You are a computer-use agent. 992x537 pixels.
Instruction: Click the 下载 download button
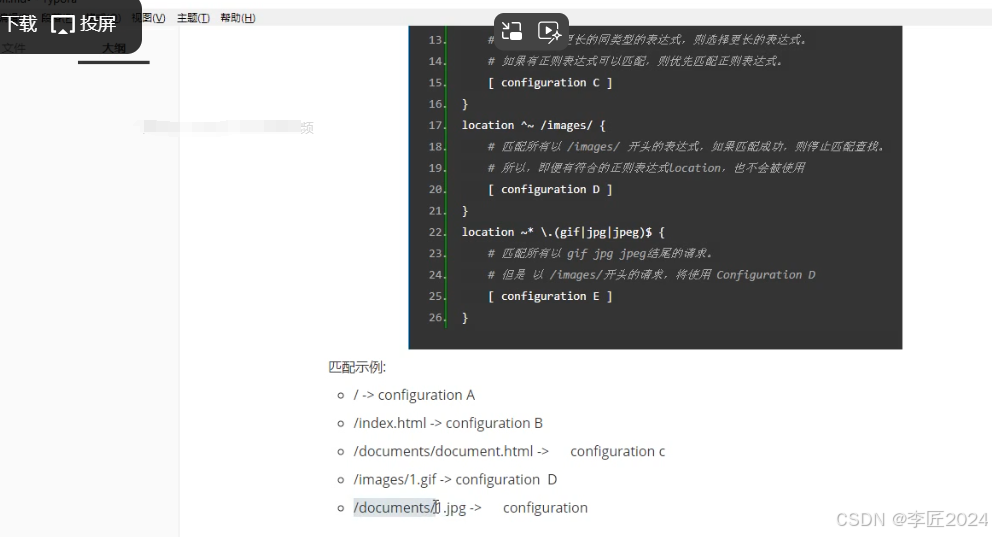[x=20, y=24]
